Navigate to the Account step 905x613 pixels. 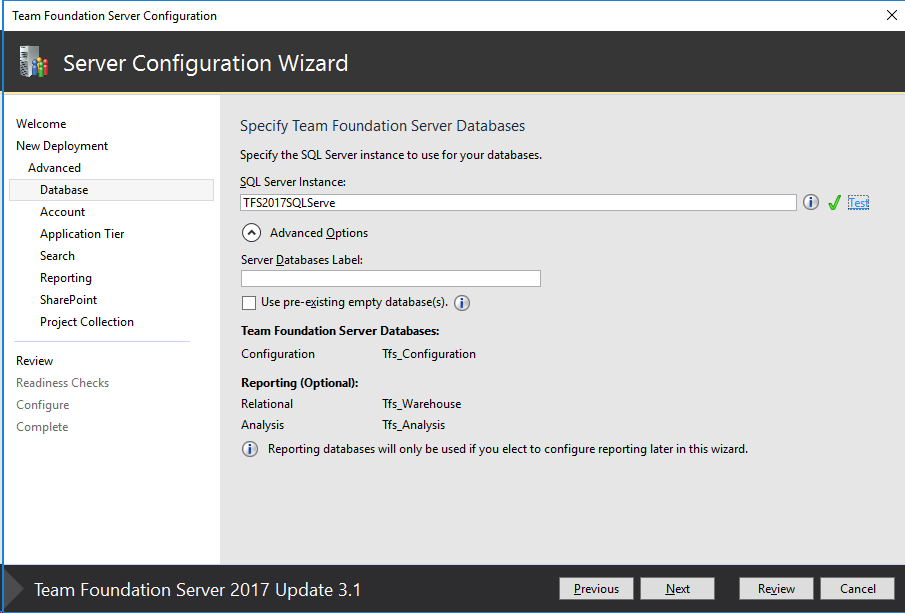62,211
